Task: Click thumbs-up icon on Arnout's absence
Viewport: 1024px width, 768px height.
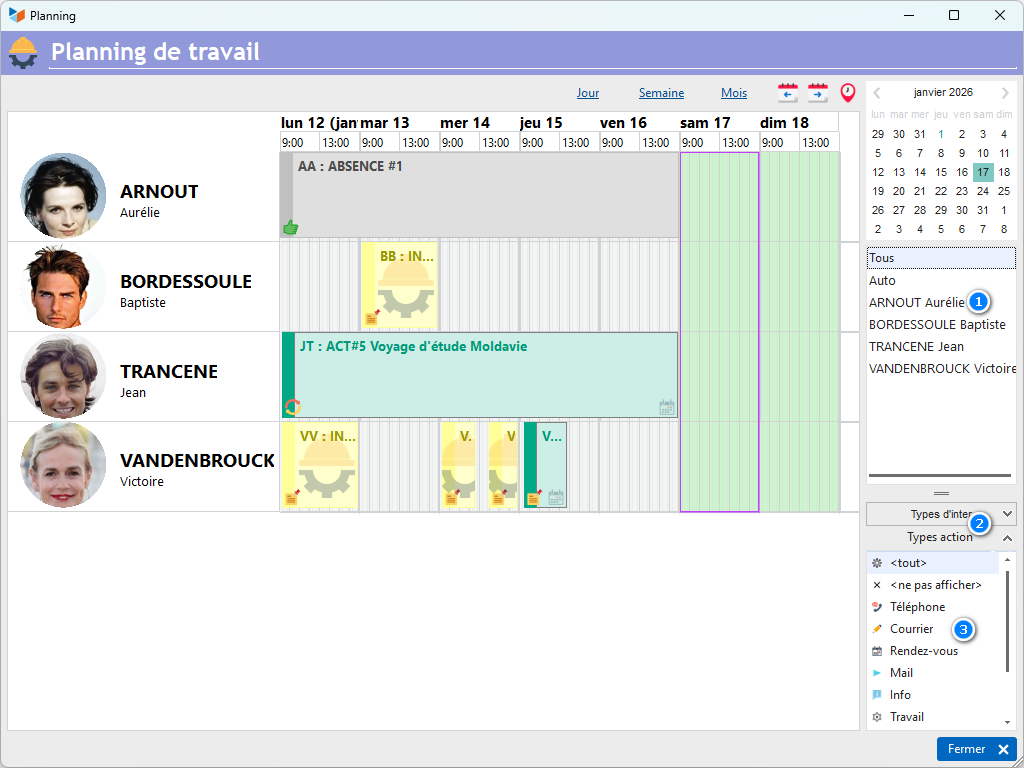Action: 291,227
